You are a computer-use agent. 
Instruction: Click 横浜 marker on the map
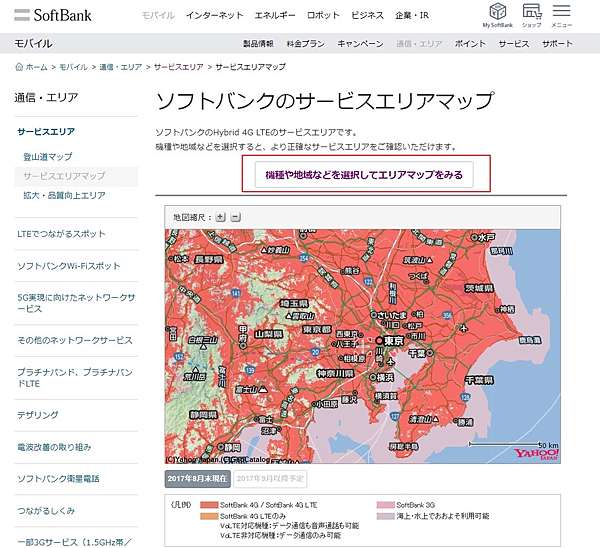[x=373, y=377]
